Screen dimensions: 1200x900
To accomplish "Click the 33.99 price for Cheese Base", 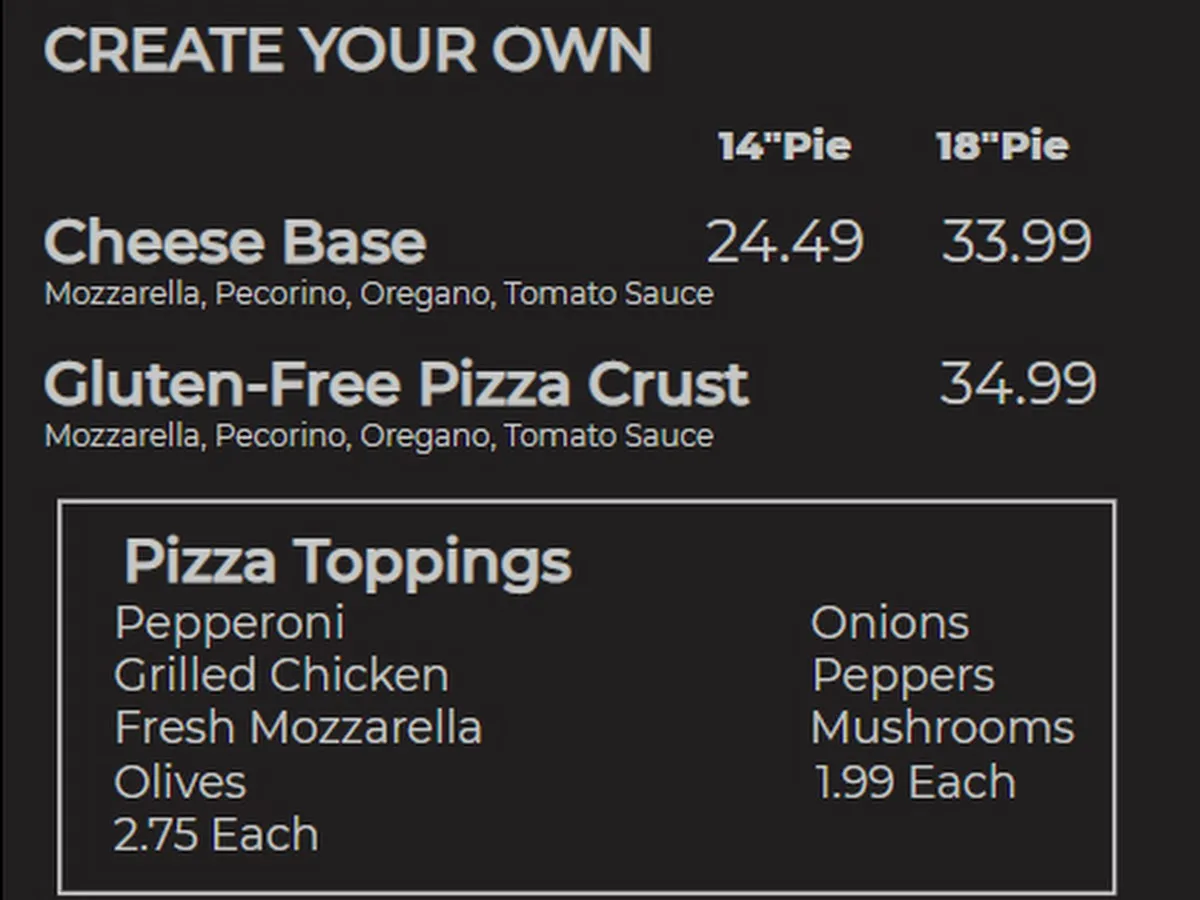I will coord(1016,242).
